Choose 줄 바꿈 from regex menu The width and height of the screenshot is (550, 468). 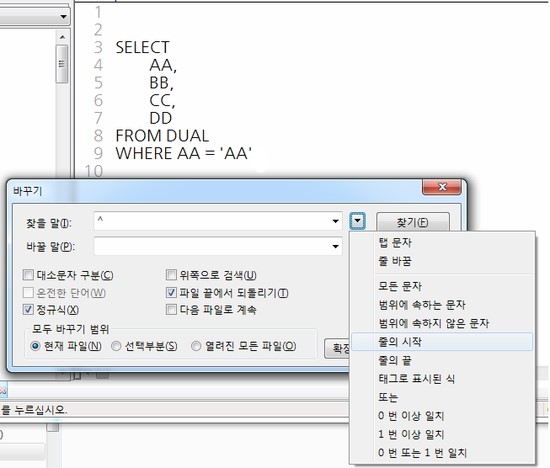pos(442,261)
